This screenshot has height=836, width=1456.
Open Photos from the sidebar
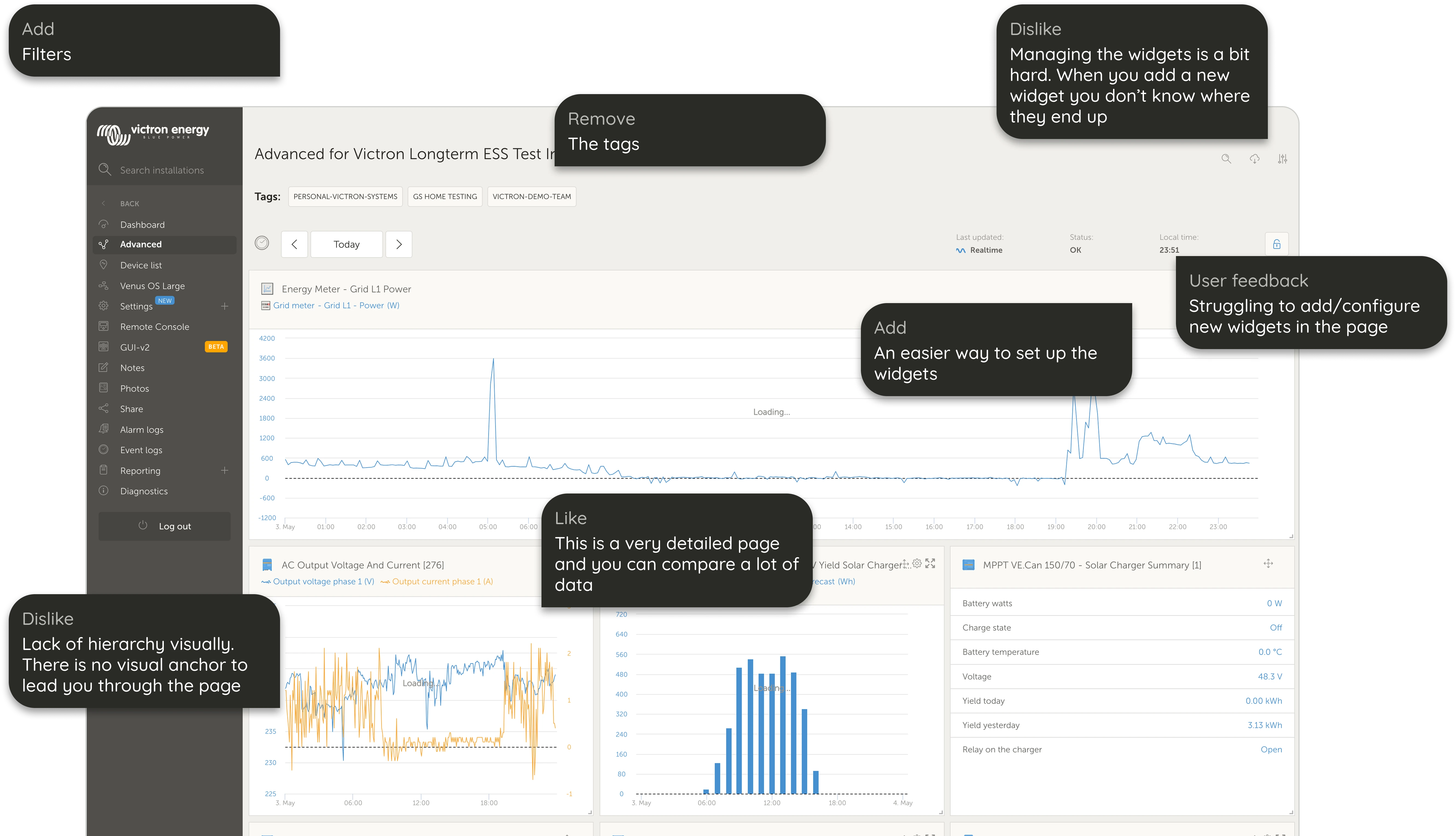(x=134, y=389)
